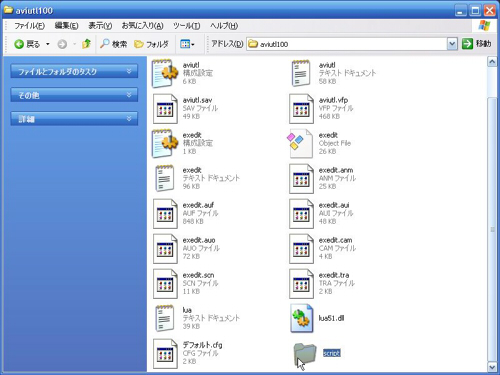Screen dimensions: 500x375
Task: Click the file name text exedit.scn
Action: 198,275
